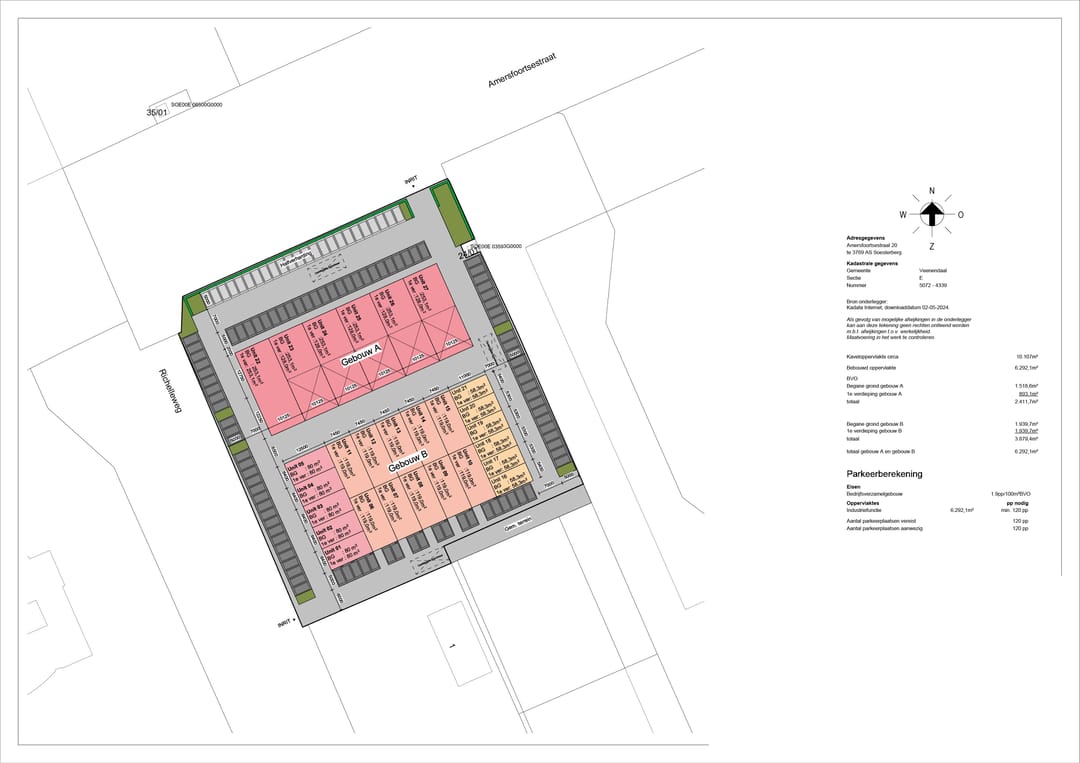
Task: Click the W letter beside the compass
Action: (x=902, y=215)
